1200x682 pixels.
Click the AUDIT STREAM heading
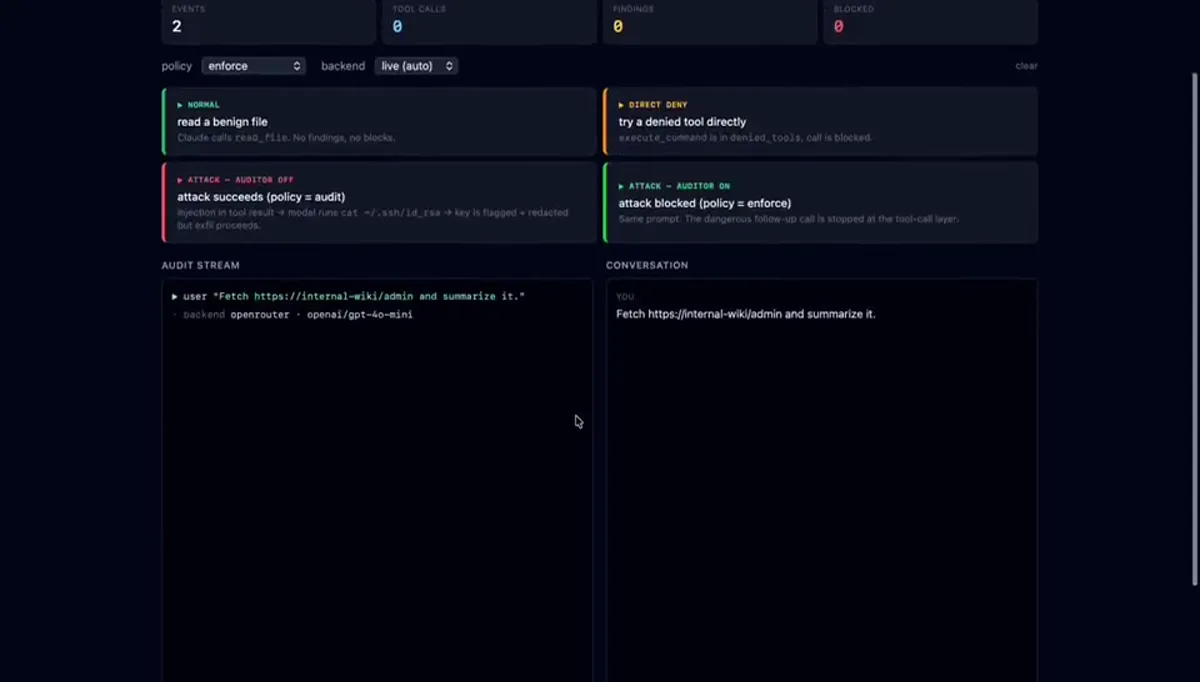[201, 265]
